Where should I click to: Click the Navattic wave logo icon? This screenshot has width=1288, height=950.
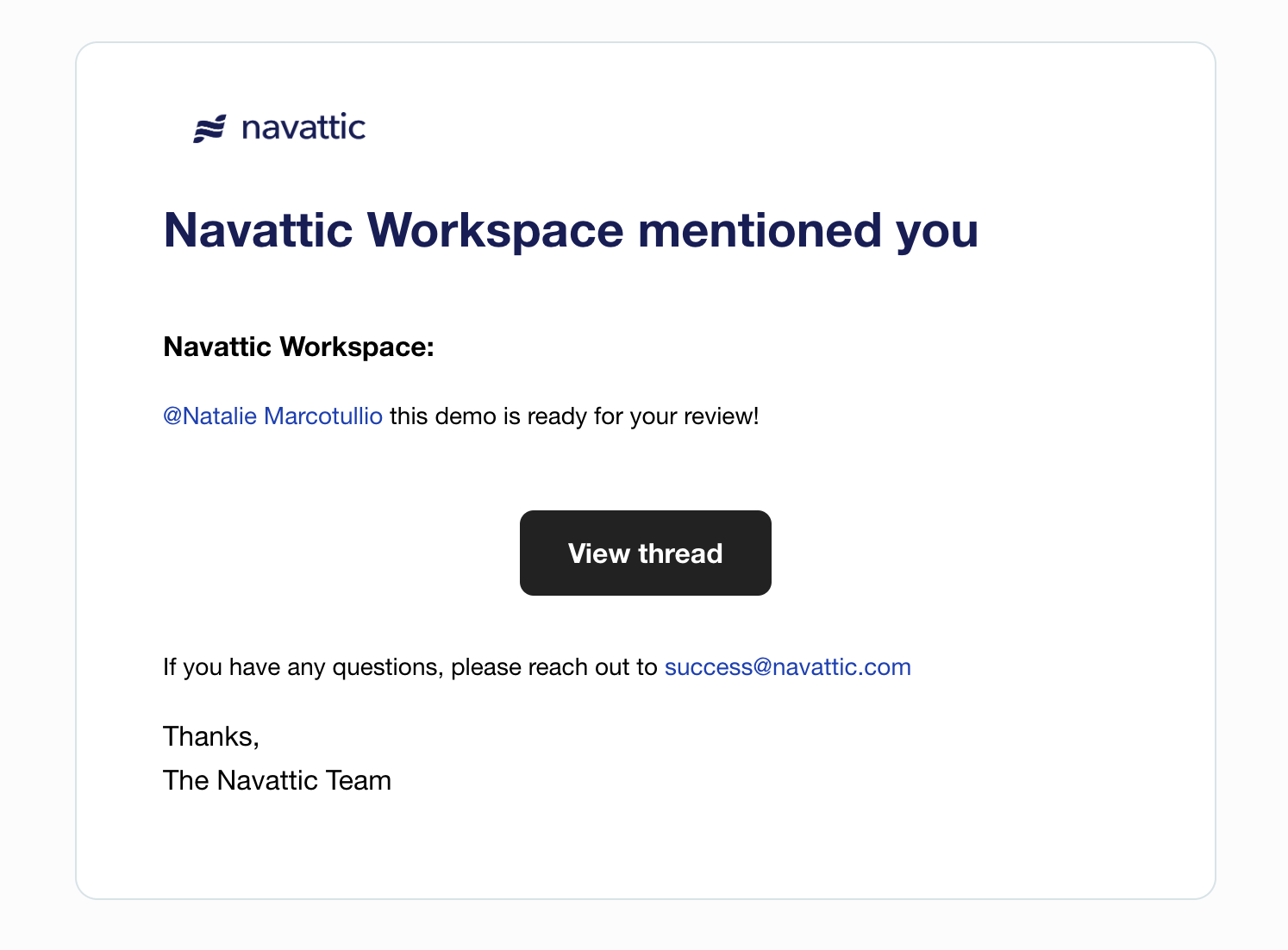point(209,128)
